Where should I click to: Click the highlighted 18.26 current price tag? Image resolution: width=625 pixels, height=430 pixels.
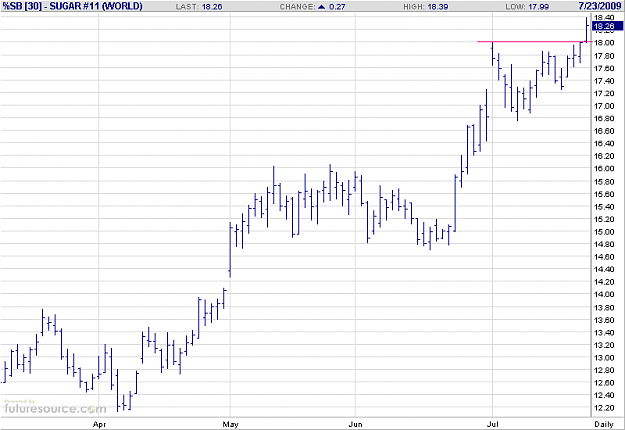coord(607,26)
